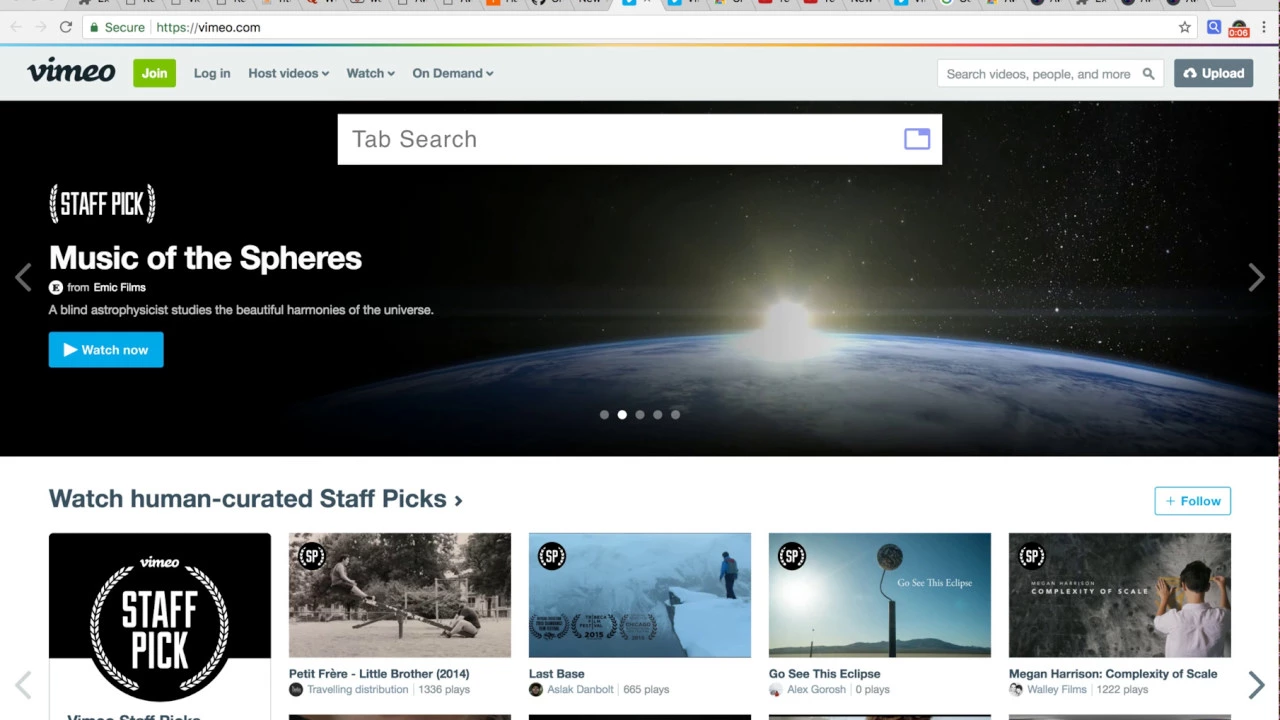Click the browser back arrow
Screen dimensions: 1280x720
15,27
